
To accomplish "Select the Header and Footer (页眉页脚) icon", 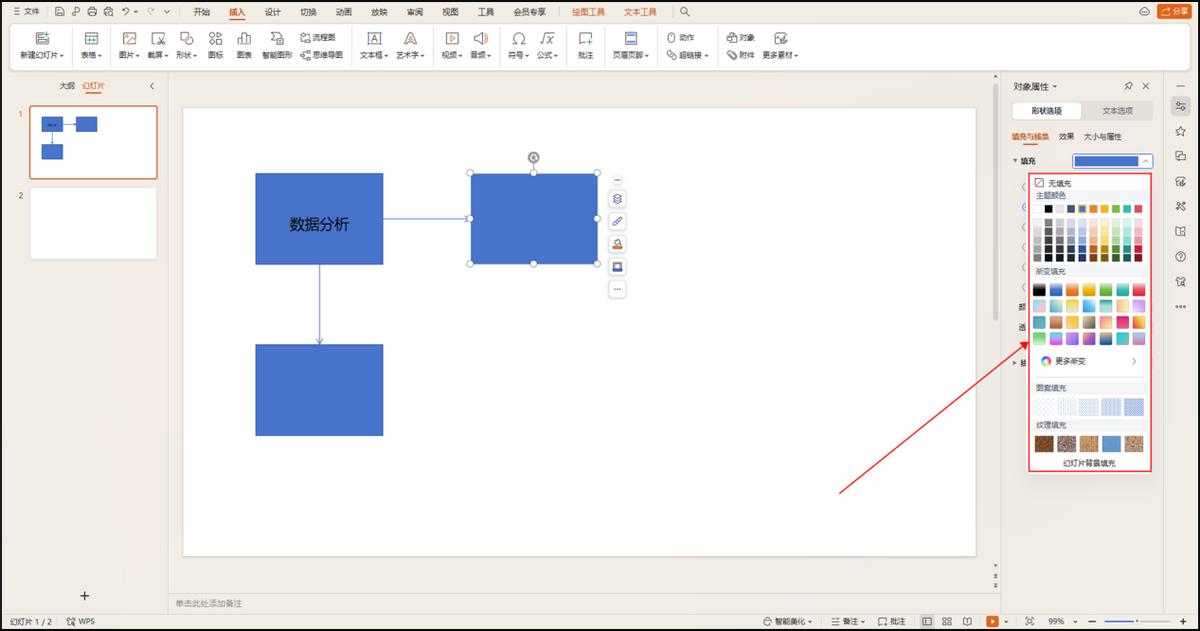I will pyautogui.click(x=631, y=44).
